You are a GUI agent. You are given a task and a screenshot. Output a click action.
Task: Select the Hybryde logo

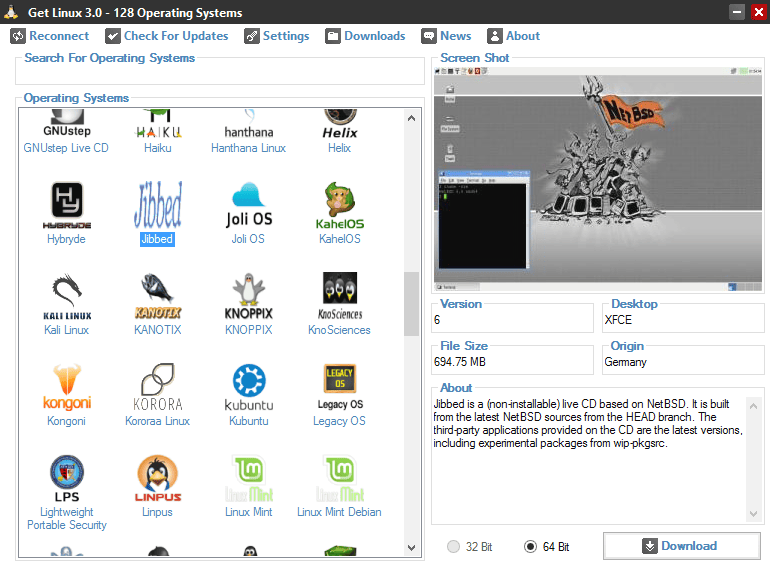click(x=67, y=205)
